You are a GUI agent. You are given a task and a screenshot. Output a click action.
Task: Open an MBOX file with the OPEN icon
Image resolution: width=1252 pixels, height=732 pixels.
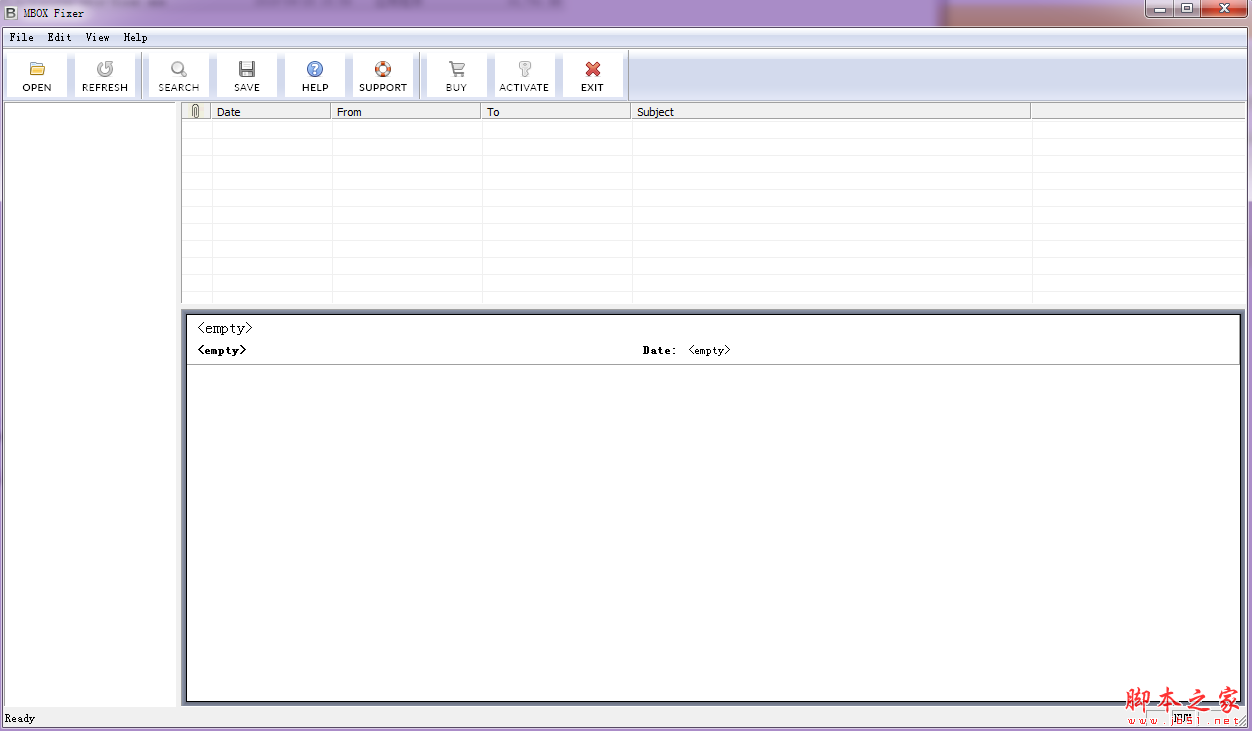coord(37,76)
